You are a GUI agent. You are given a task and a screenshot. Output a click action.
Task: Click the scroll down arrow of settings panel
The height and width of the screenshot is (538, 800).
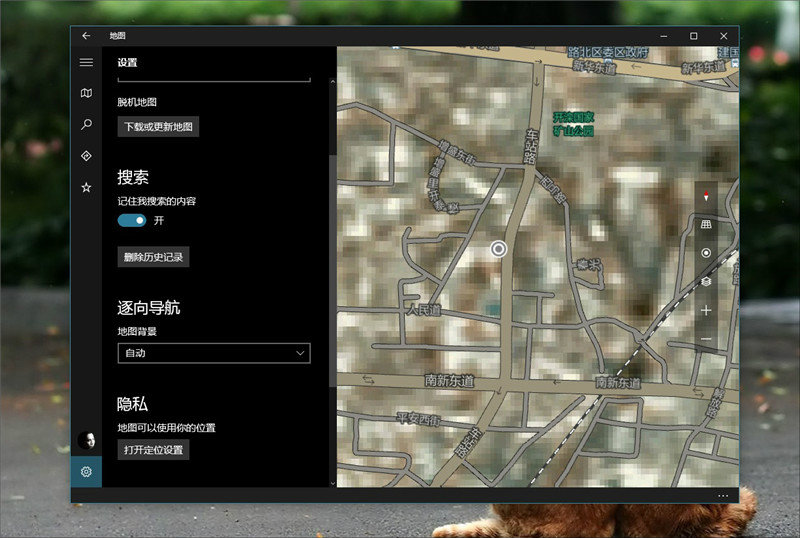333,483
